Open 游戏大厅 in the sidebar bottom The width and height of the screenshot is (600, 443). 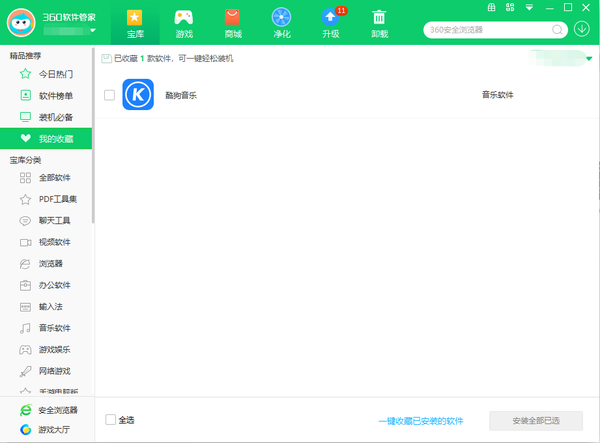(55, 430)
